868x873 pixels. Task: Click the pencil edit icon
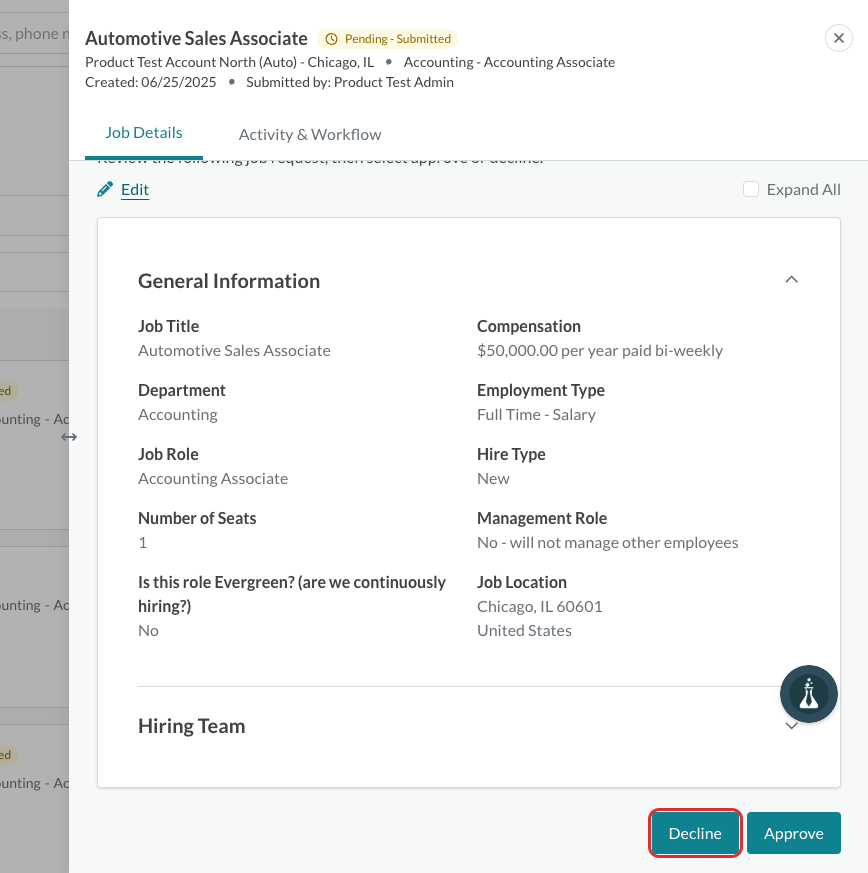pos(105,189)
